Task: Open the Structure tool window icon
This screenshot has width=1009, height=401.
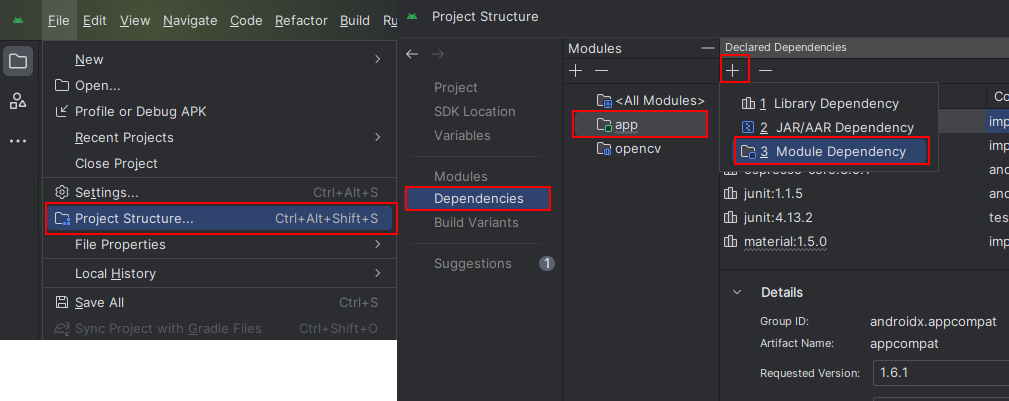Action: 18,100
